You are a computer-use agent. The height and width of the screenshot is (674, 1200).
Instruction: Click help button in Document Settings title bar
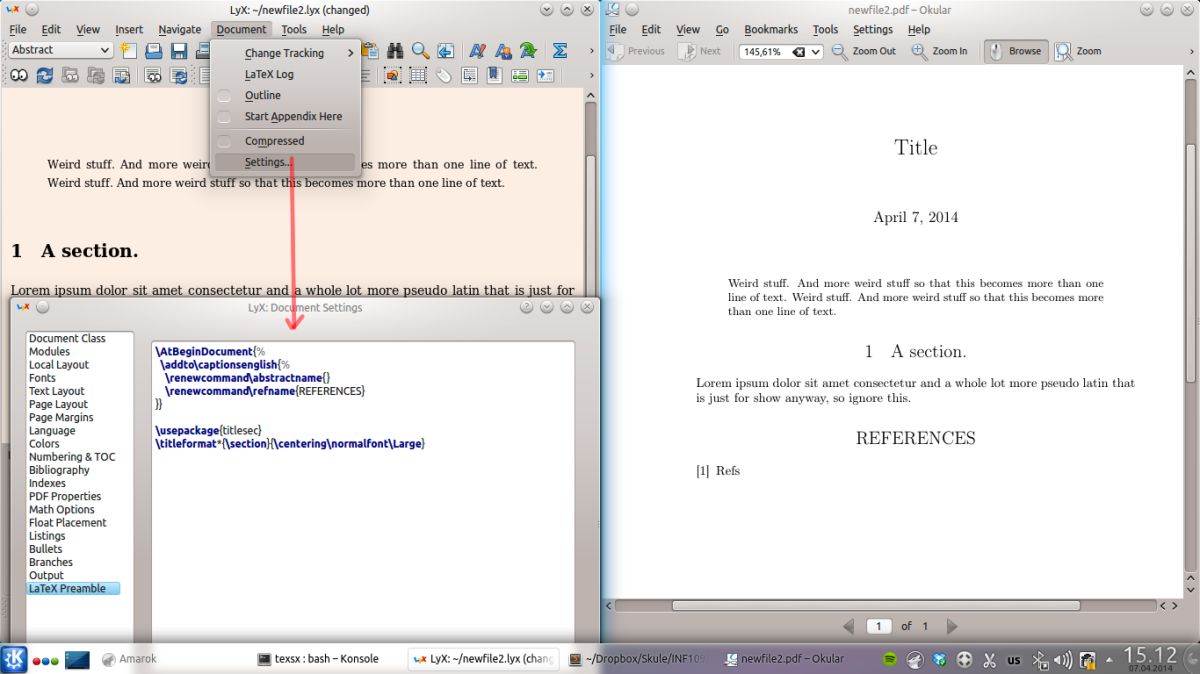(x=527, y=307)
